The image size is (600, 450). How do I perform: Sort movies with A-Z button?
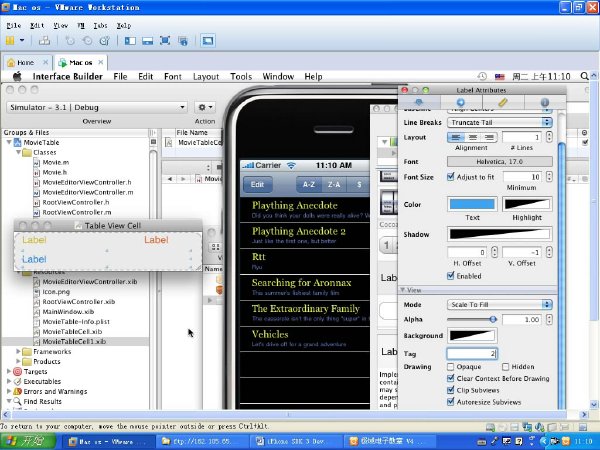tap(309, 184)
